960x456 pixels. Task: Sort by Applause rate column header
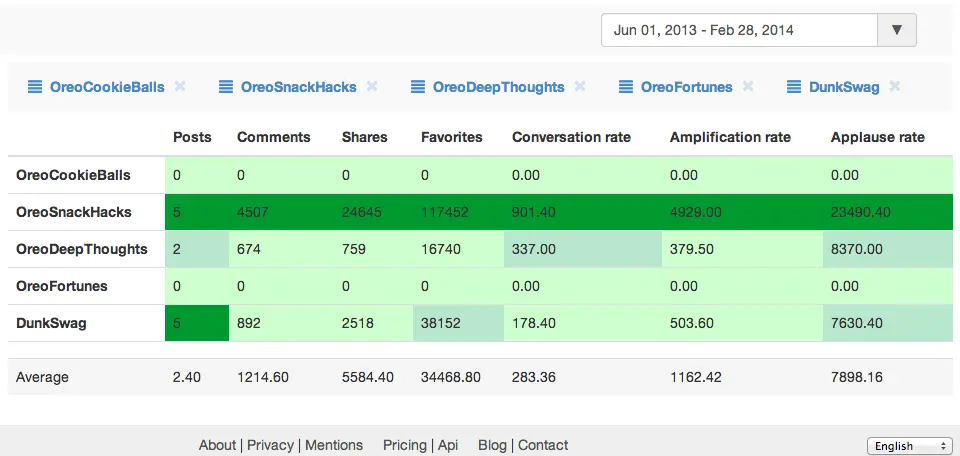877,137
